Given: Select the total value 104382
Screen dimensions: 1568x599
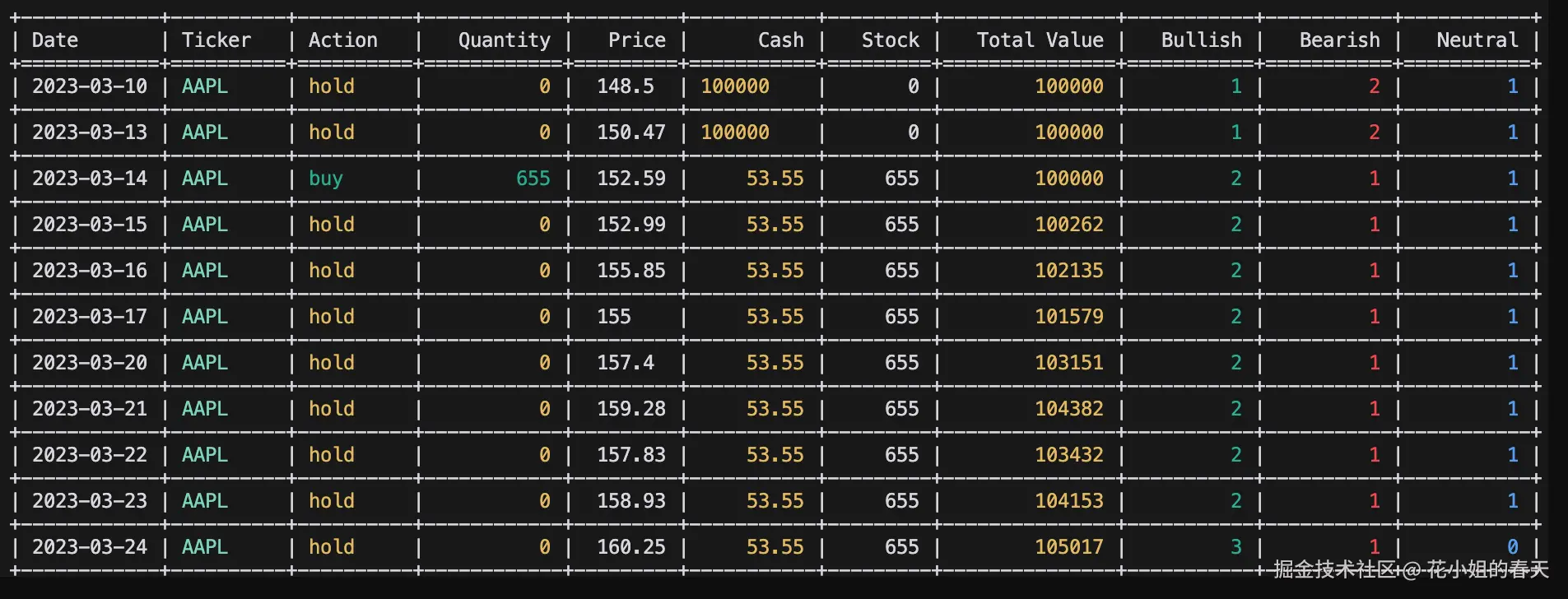Looking at the screenshot, I should point(1068,409).
